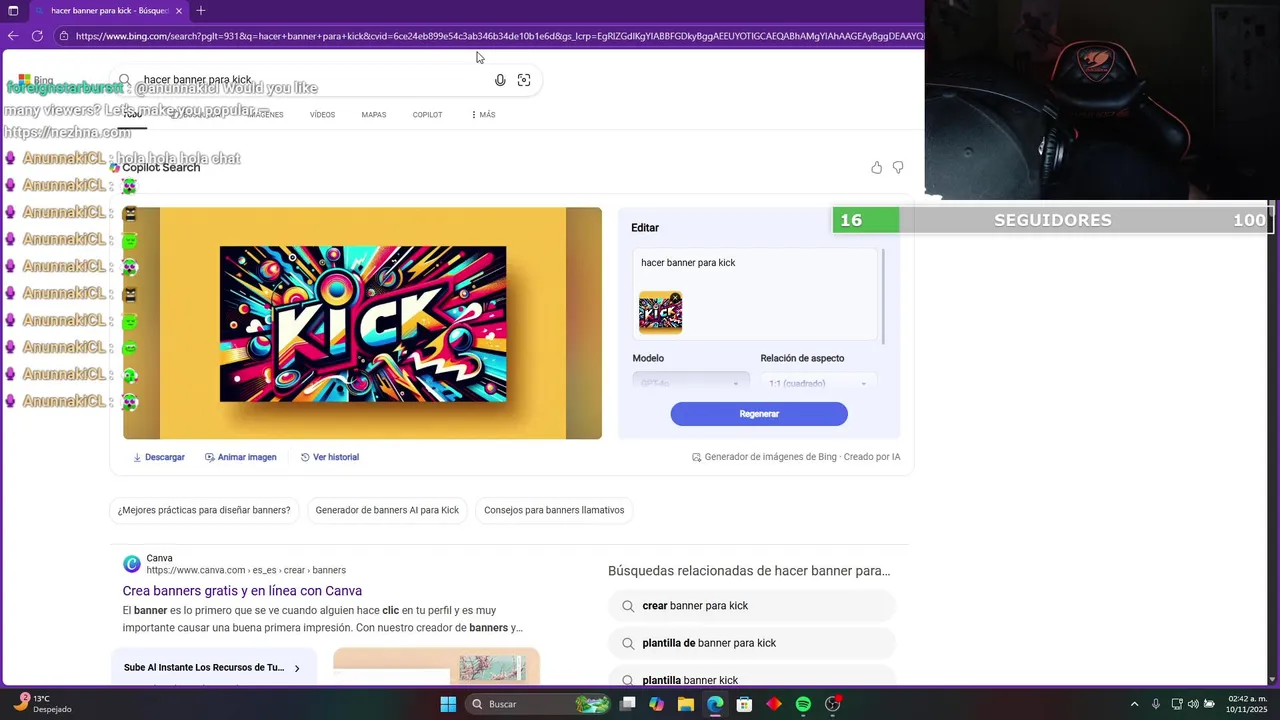Image resolution: width=1280 pixels, height=720 pixels.
Task: Click related search 'crear banner para kick'
Action: (x=751, y=606)
